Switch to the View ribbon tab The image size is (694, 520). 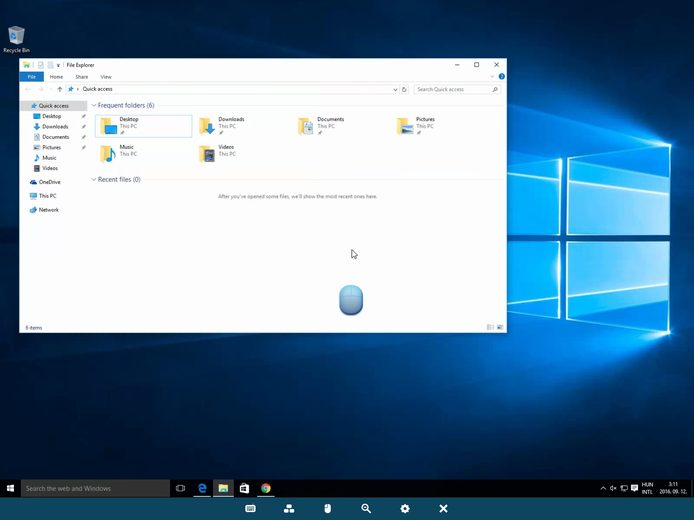pyautogui.click(x=106, y=77)
